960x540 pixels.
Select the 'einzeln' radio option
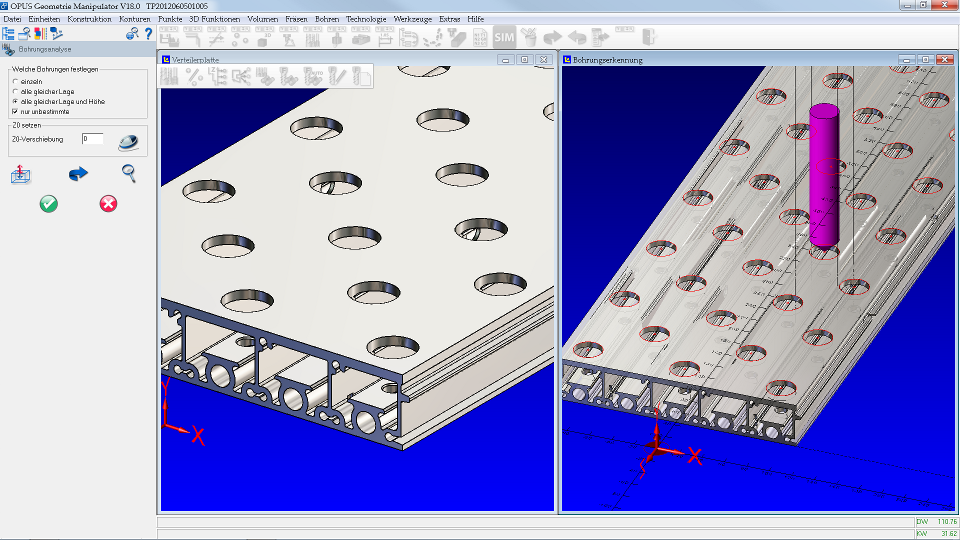(16, 81)
